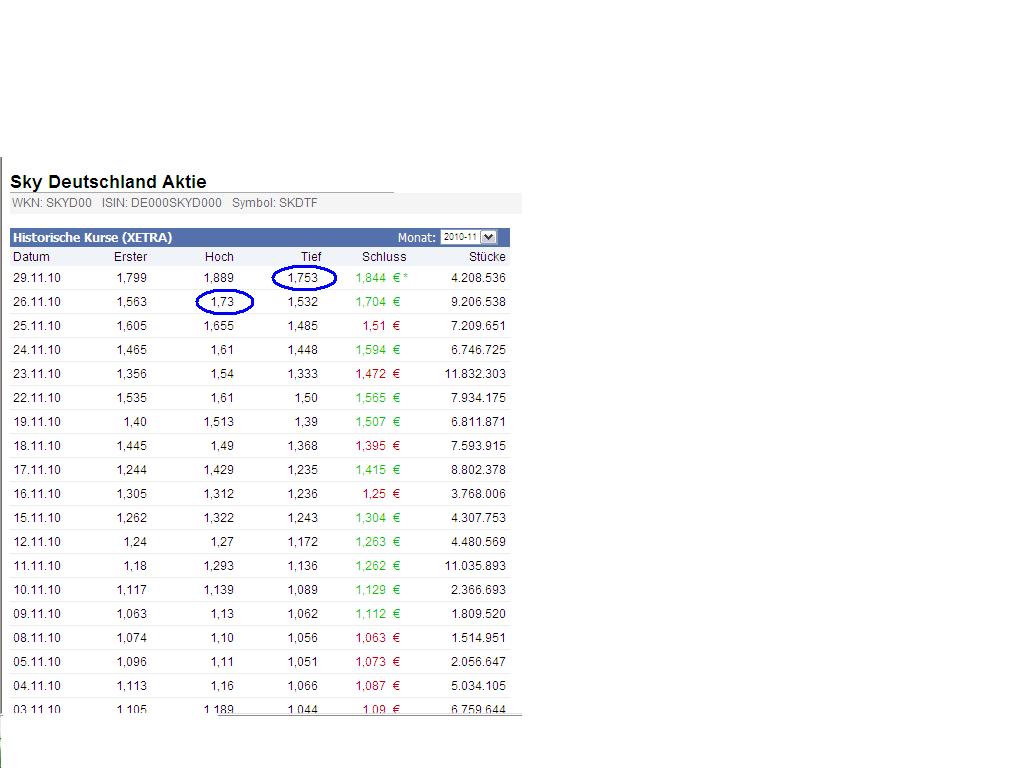Image resolution: width=1024 pixels, height=768 pixels.
Task: Click the Symbol SKDTF text
Action: click(275, 203)
